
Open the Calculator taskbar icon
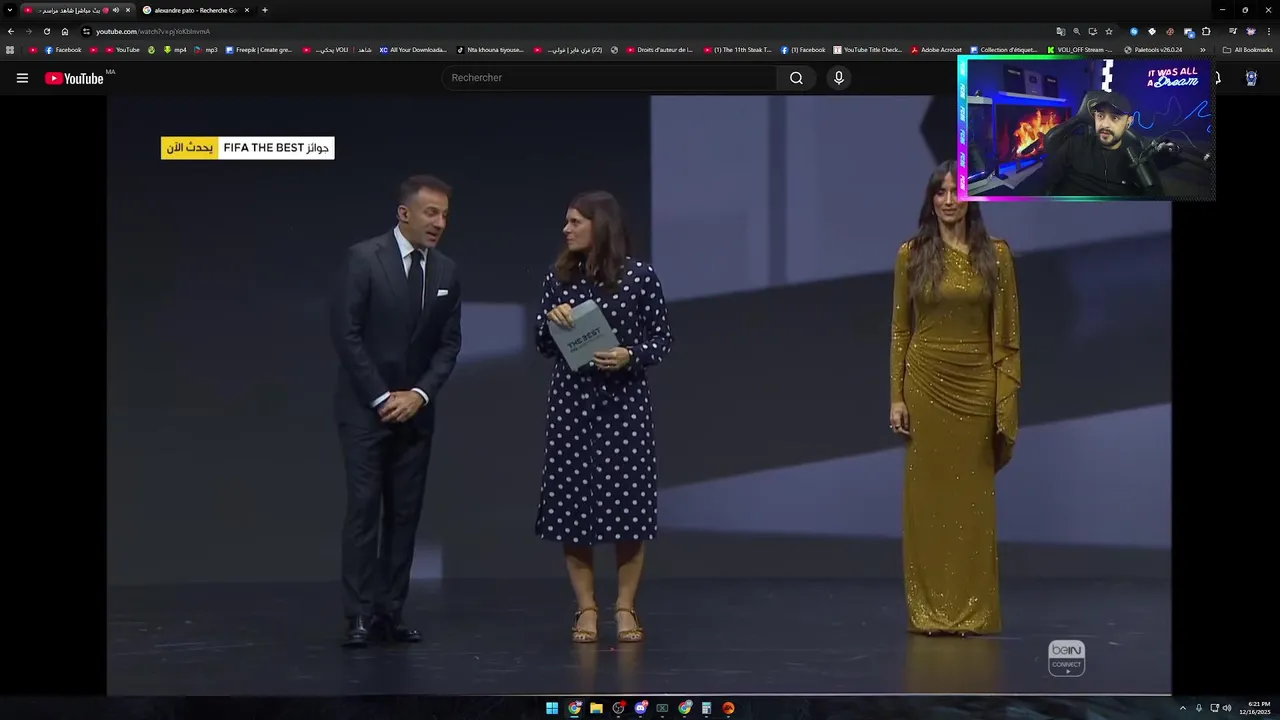pyautogui.click(x=706, y=708)
